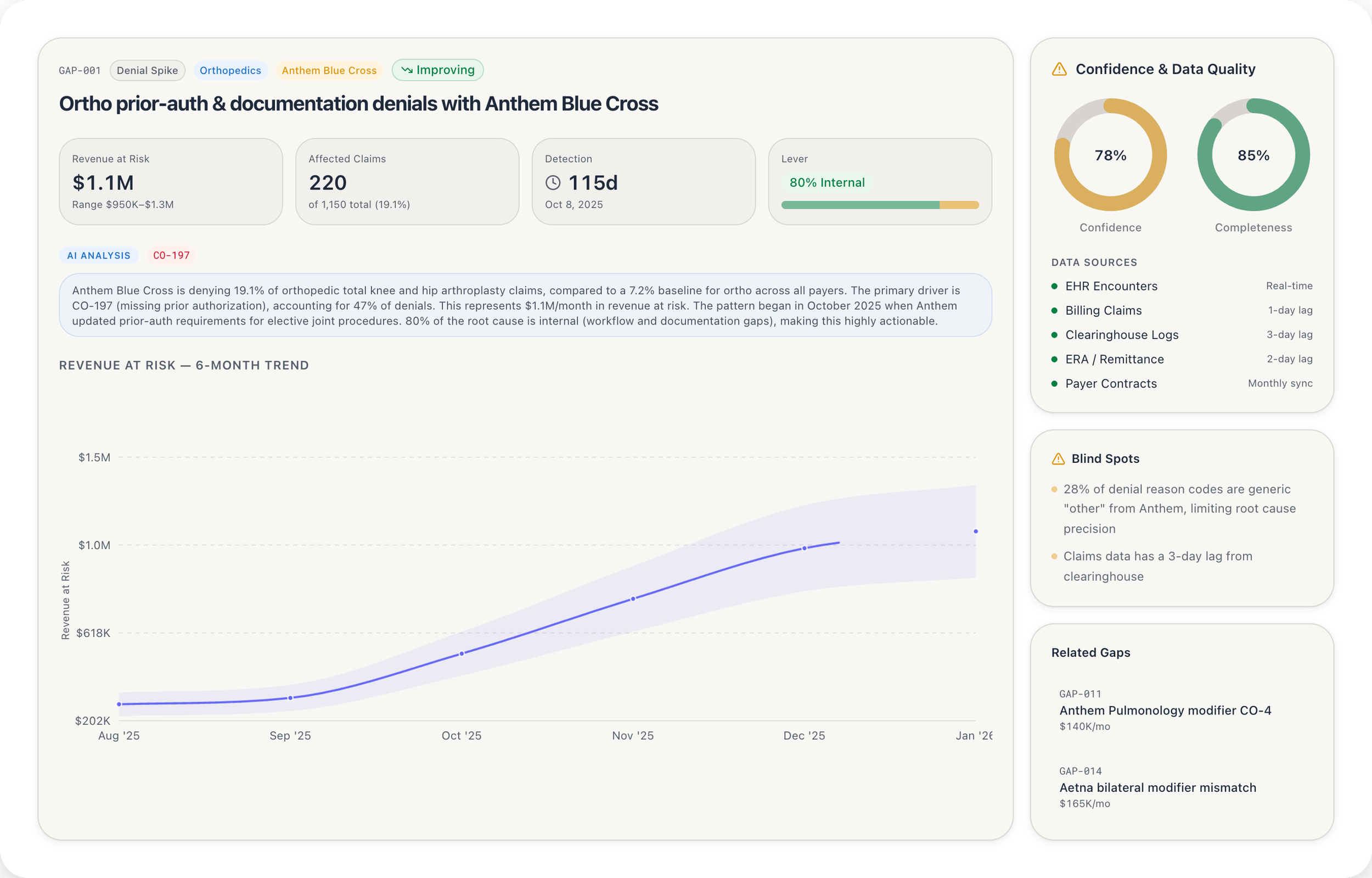
Task: Click the trend arrow in Improving badge
Action: pos(406,70)
